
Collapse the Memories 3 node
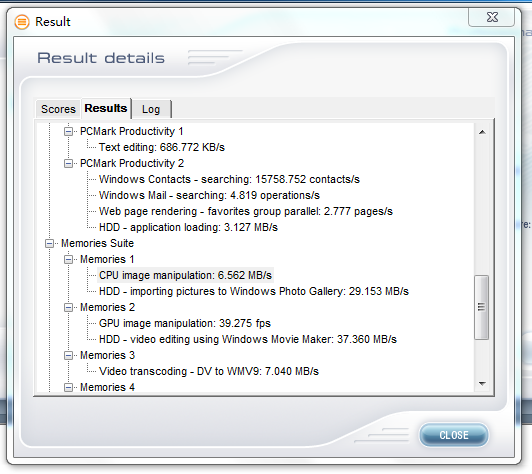coord(69,355)
